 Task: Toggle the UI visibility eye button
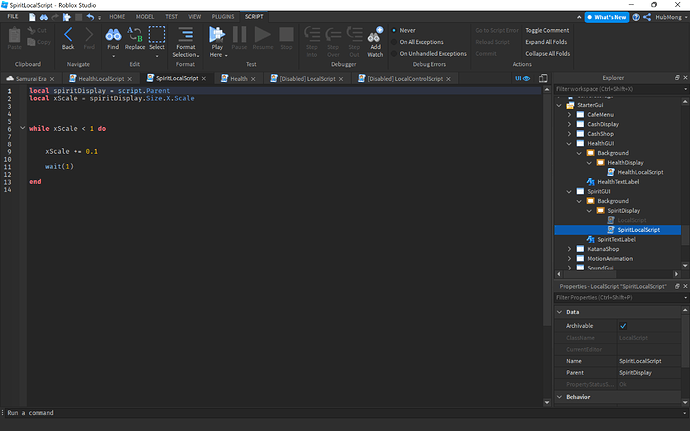tap(523, 78)
